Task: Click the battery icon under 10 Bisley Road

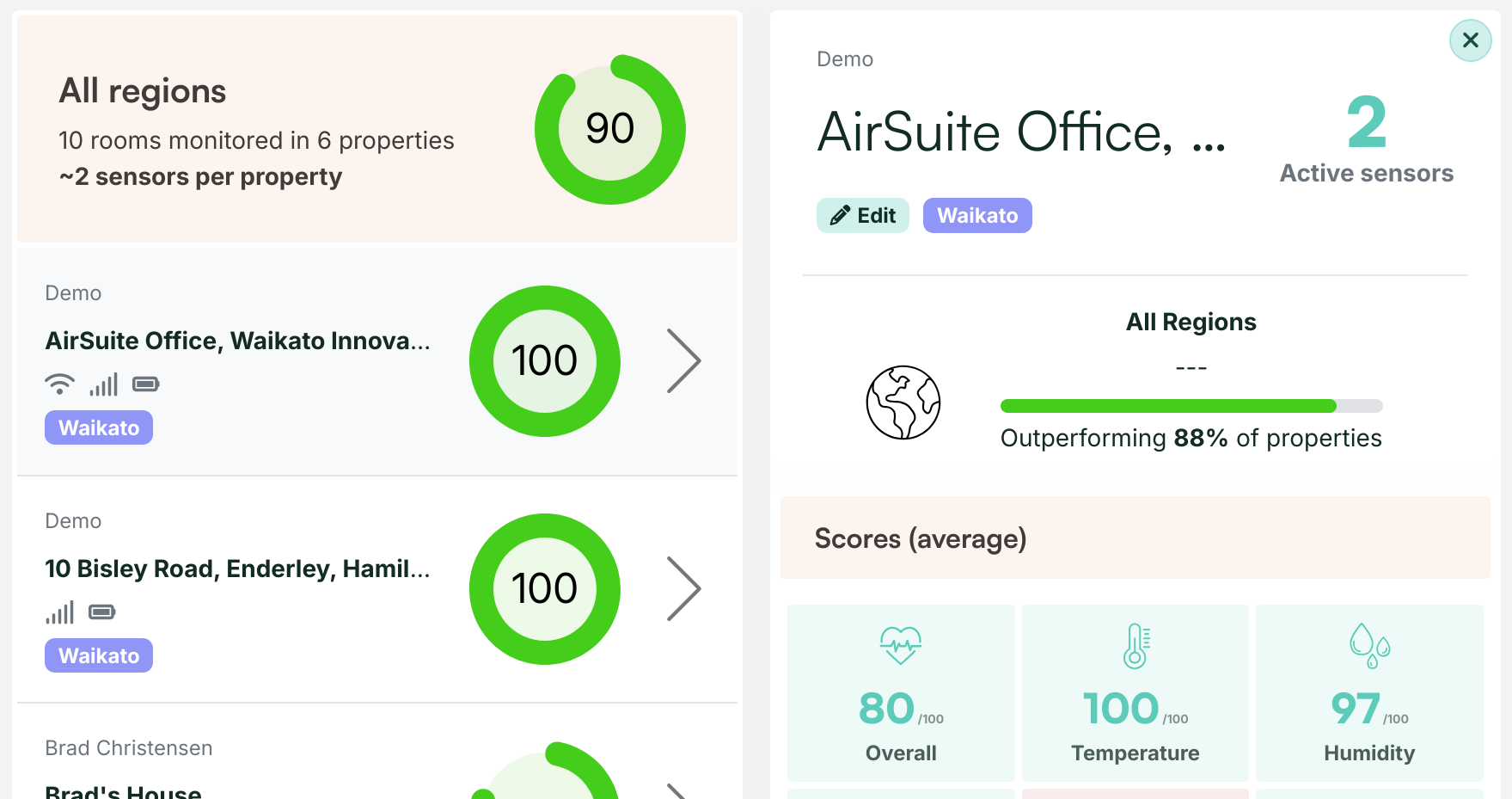Action: pos(102,612)
